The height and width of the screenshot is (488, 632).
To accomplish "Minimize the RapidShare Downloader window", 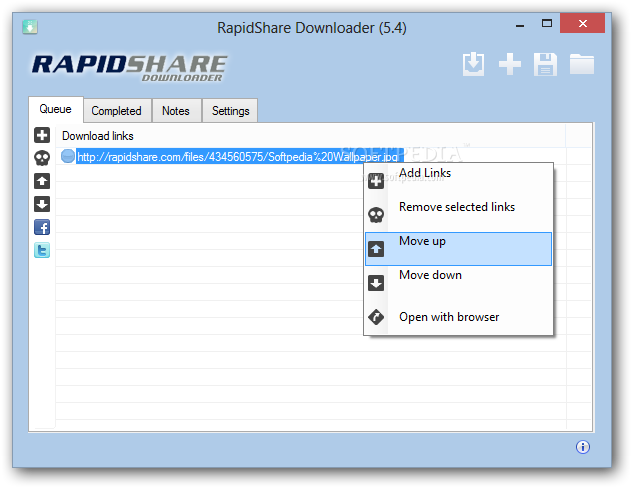I will coord(520,25).
